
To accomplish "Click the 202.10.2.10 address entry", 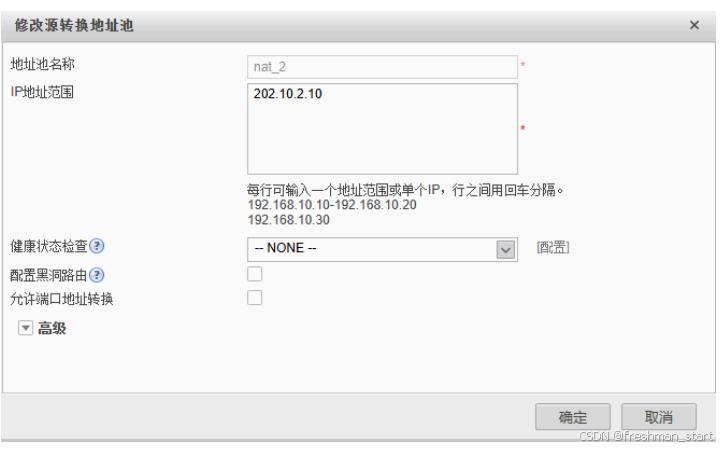I will (x=287, y=94).
